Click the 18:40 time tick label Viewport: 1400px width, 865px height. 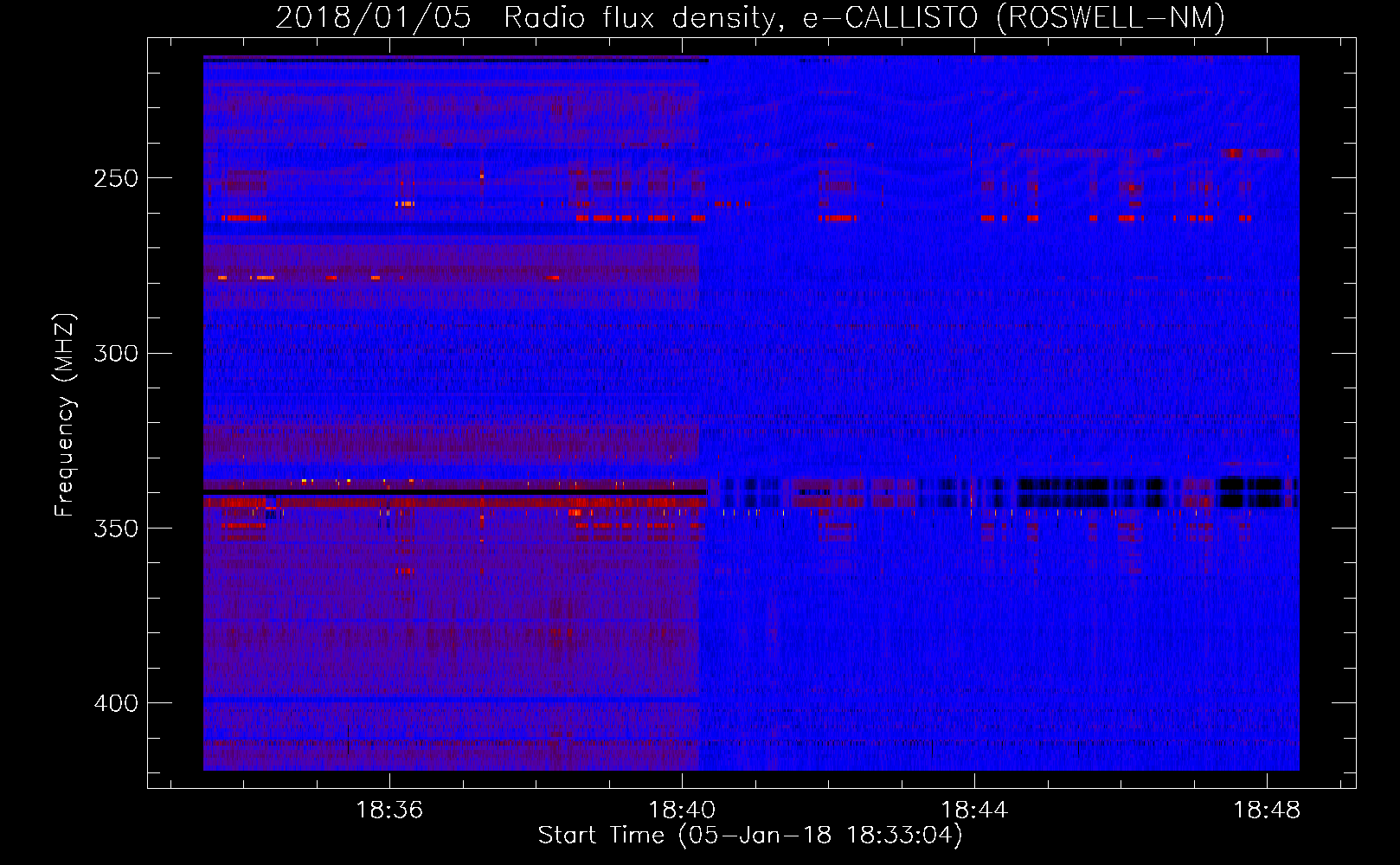(x=682, y=811)
